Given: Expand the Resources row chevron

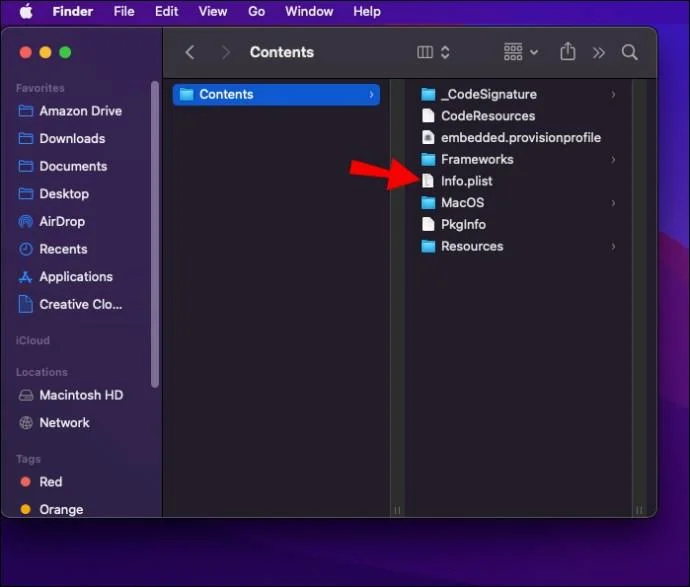Looking at the screenshot, I should tap(613, 246).
